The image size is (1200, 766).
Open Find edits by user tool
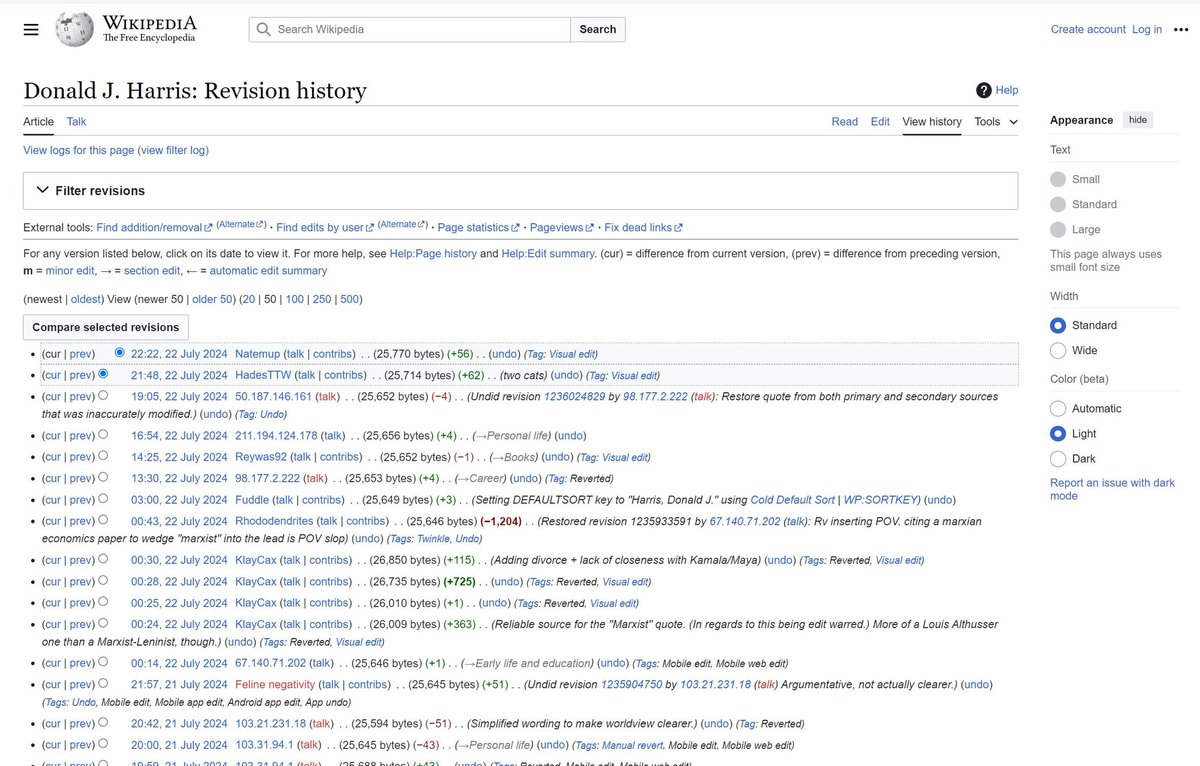pos(325,227)
